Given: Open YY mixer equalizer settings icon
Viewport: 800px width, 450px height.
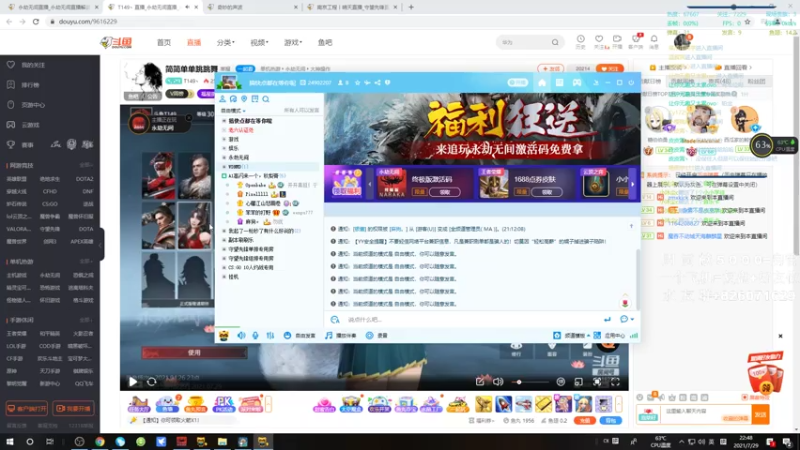Looking at the screenshot, I should pos(270,335).
